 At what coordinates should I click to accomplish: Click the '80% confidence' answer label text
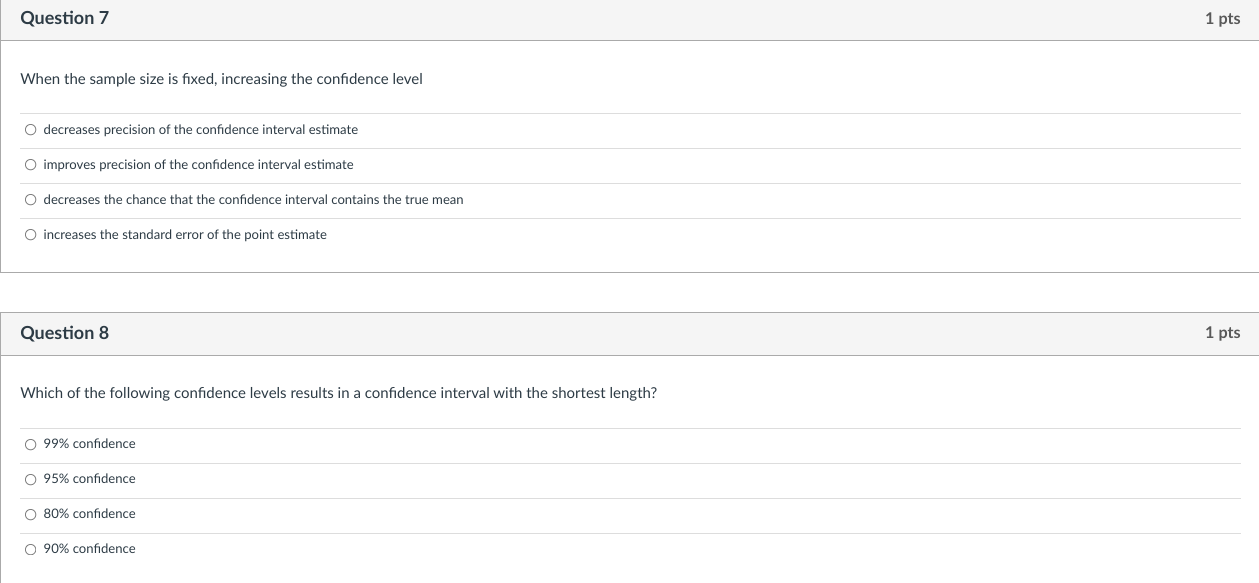(89, 514)
